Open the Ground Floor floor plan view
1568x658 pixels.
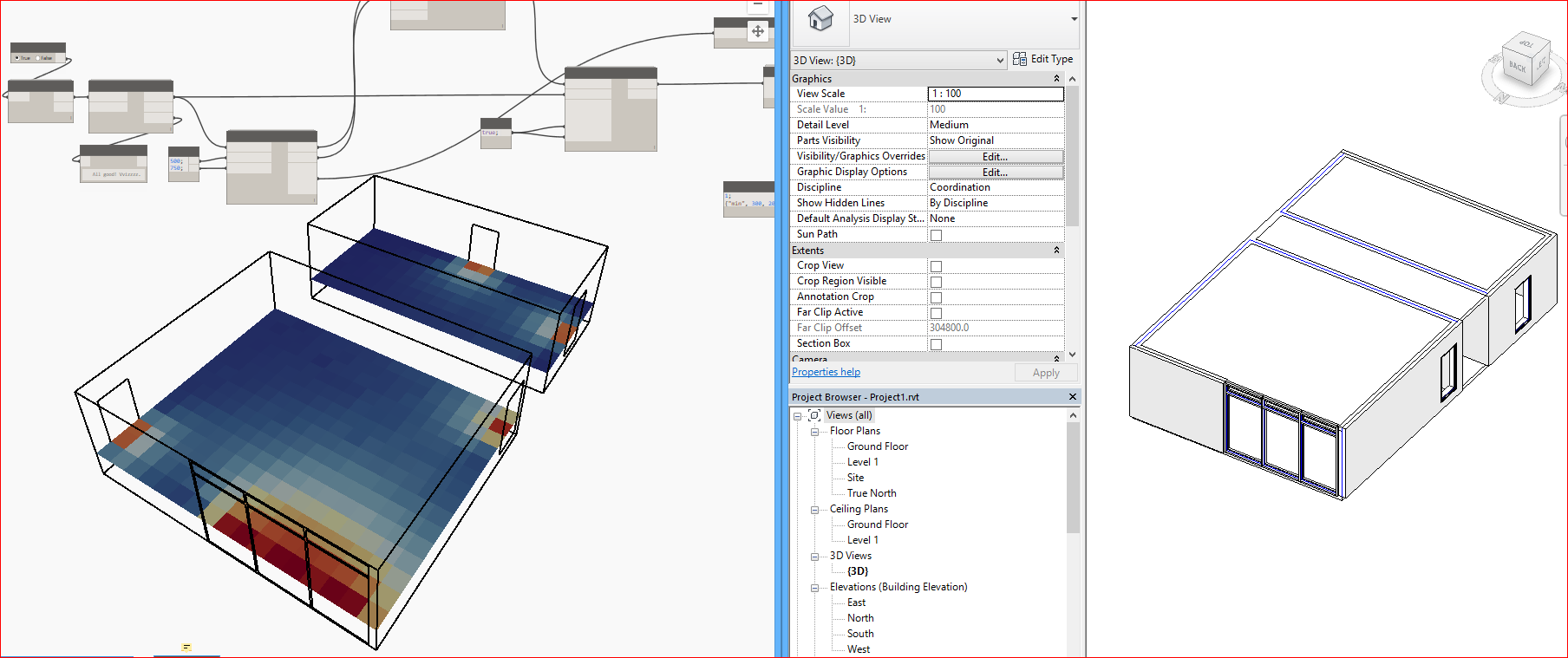click(x=877, y=446)
